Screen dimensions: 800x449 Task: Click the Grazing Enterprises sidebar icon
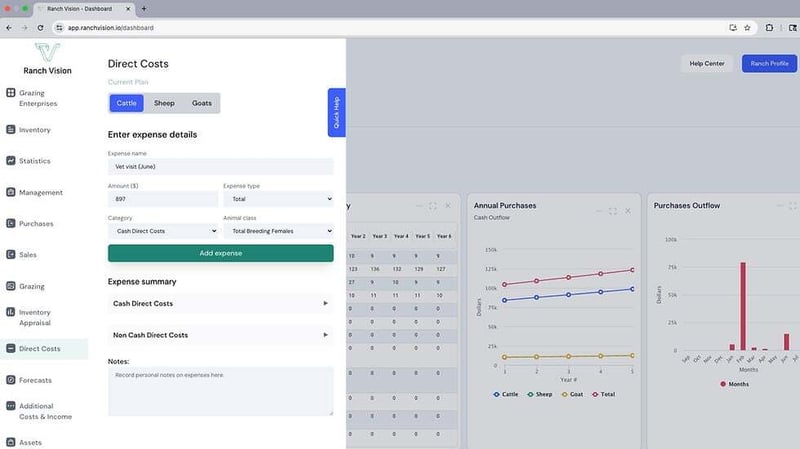11,93
